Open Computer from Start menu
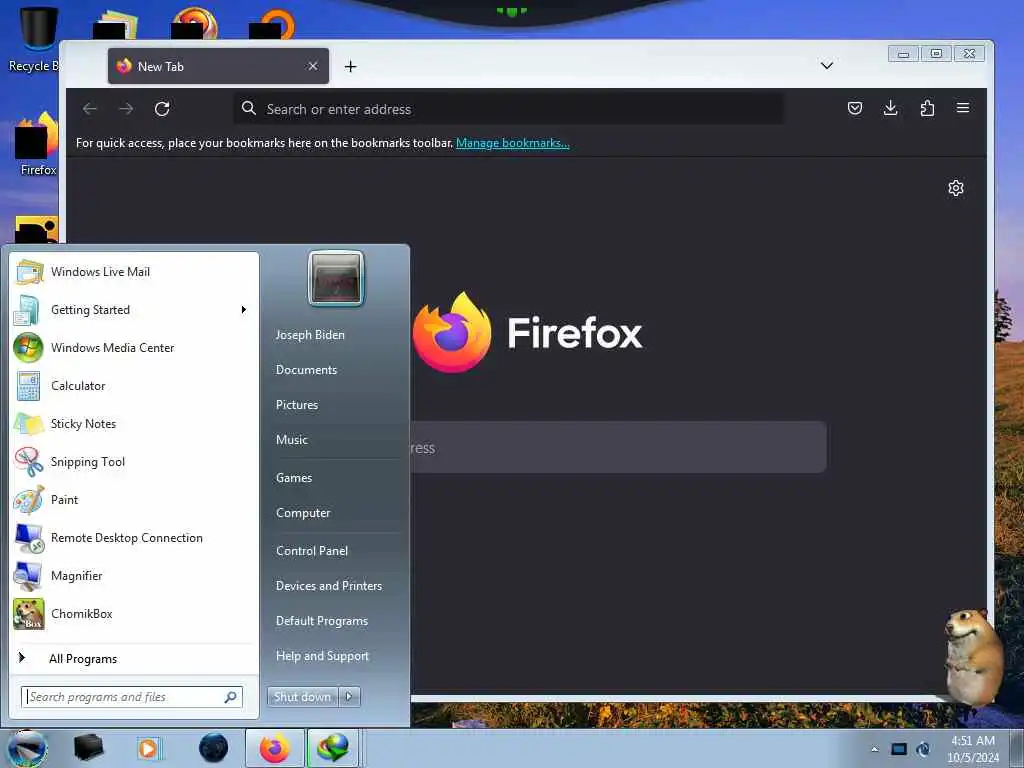1024x768 pixels. pos(303,513)
